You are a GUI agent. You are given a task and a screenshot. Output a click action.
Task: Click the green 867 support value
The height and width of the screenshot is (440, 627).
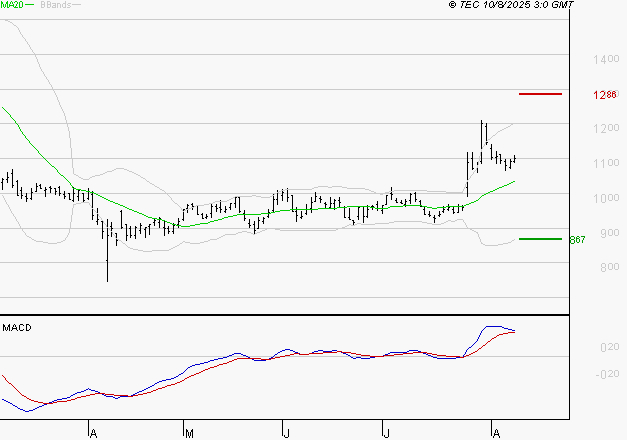[577, 240]
